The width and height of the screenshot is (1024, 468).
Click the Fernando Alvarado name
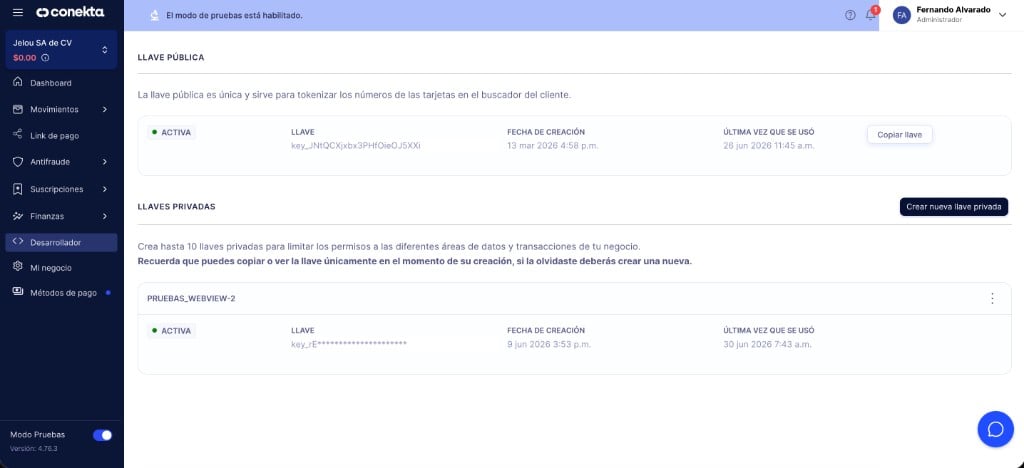953,10
